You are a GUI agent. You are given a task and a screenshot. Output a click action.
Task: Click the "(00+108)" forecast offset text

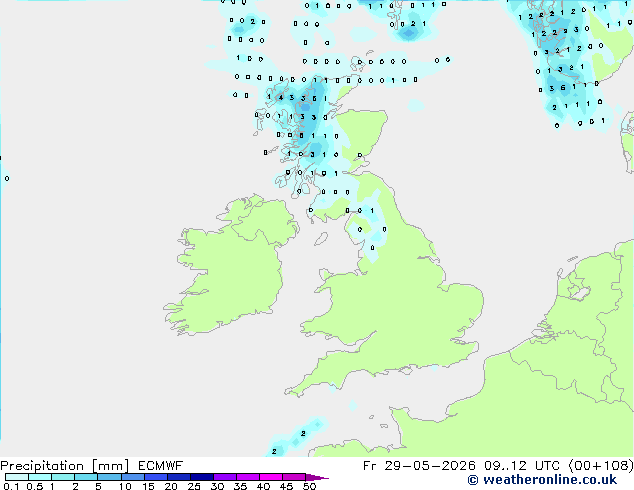click(601, 466)
